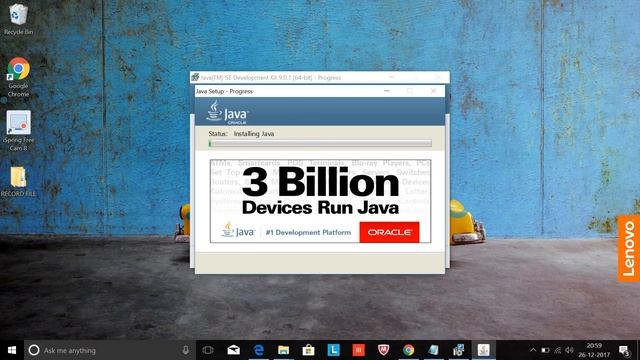
Task: Click the blue L app taskbar icon
Action: 333,350
